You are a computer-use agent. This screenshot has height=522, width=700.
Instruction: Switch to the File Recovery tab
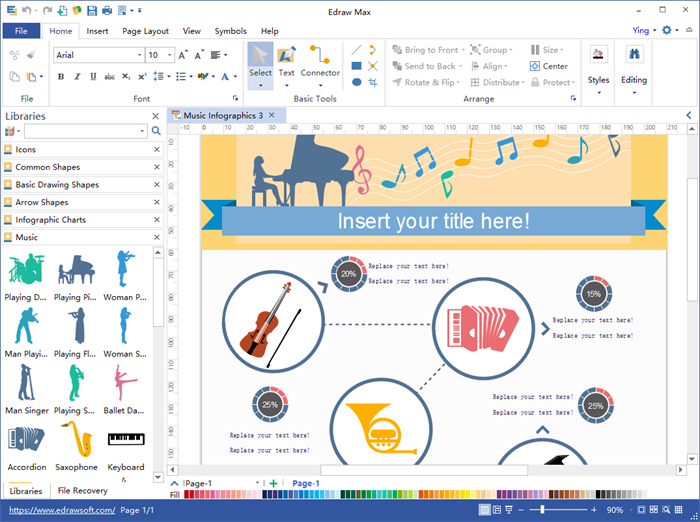[82, 491]
